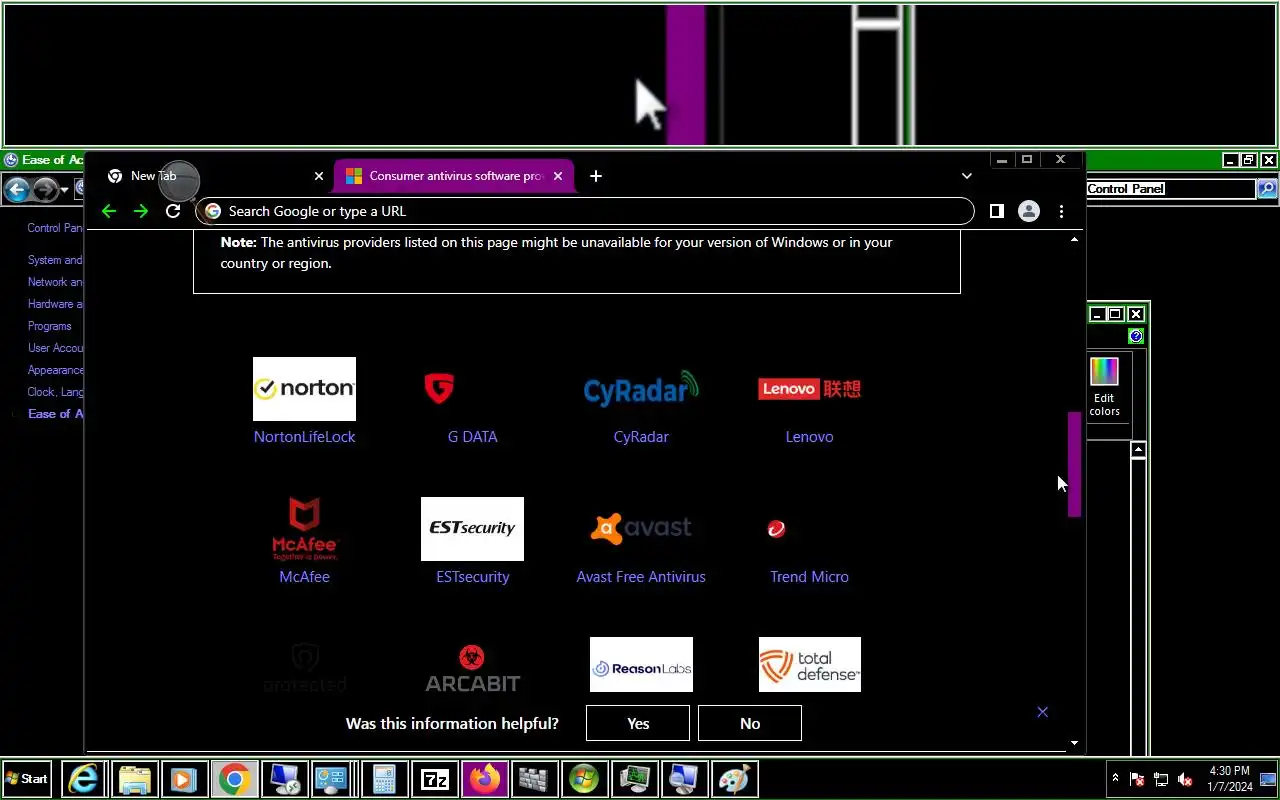This screenshot has height=800, width=1280.
Task: Open the Trend Micro text link
Action: [x=809, y=577]
